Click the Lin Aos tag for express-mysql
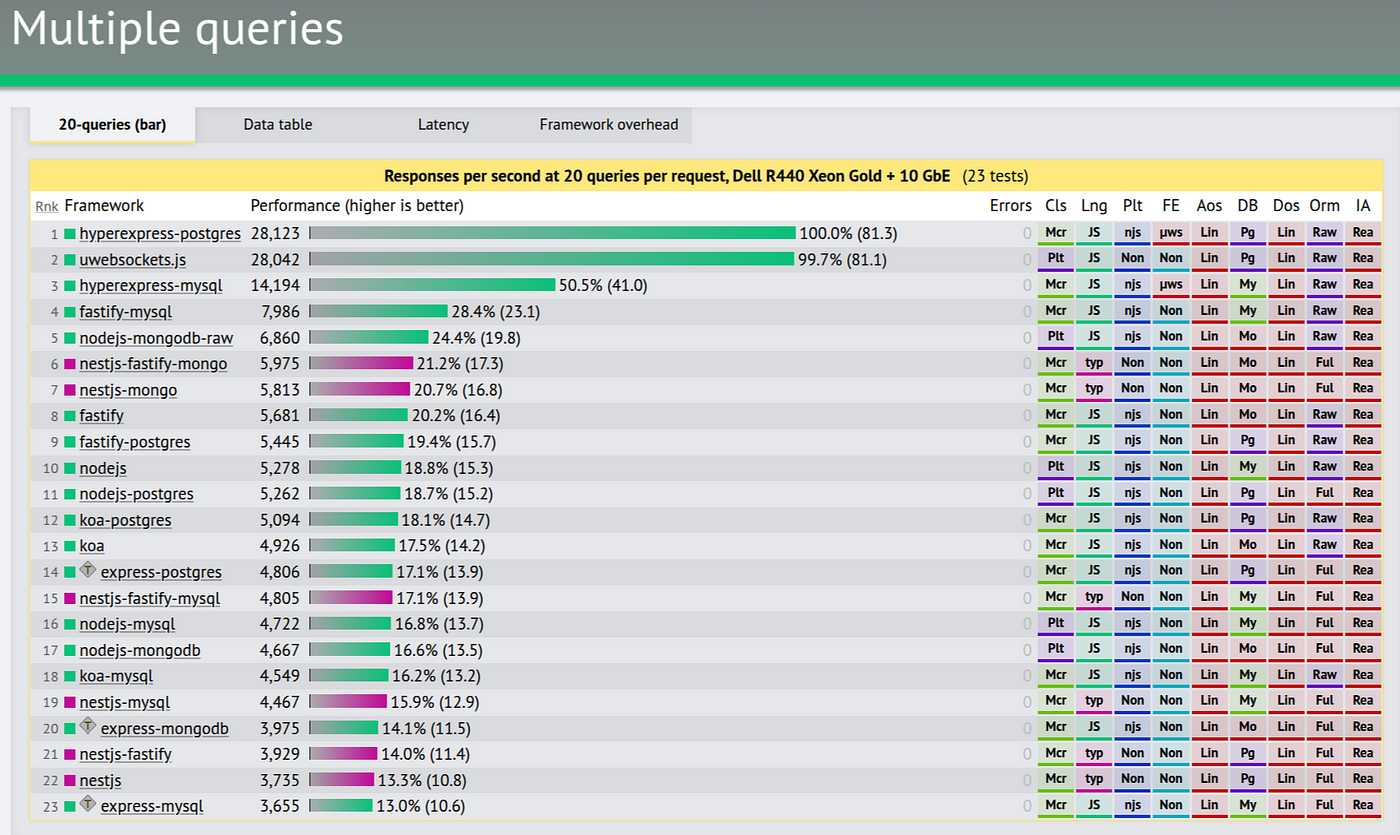The width and height of the screenshot is (1400, 835). (x=1210, y=805)
